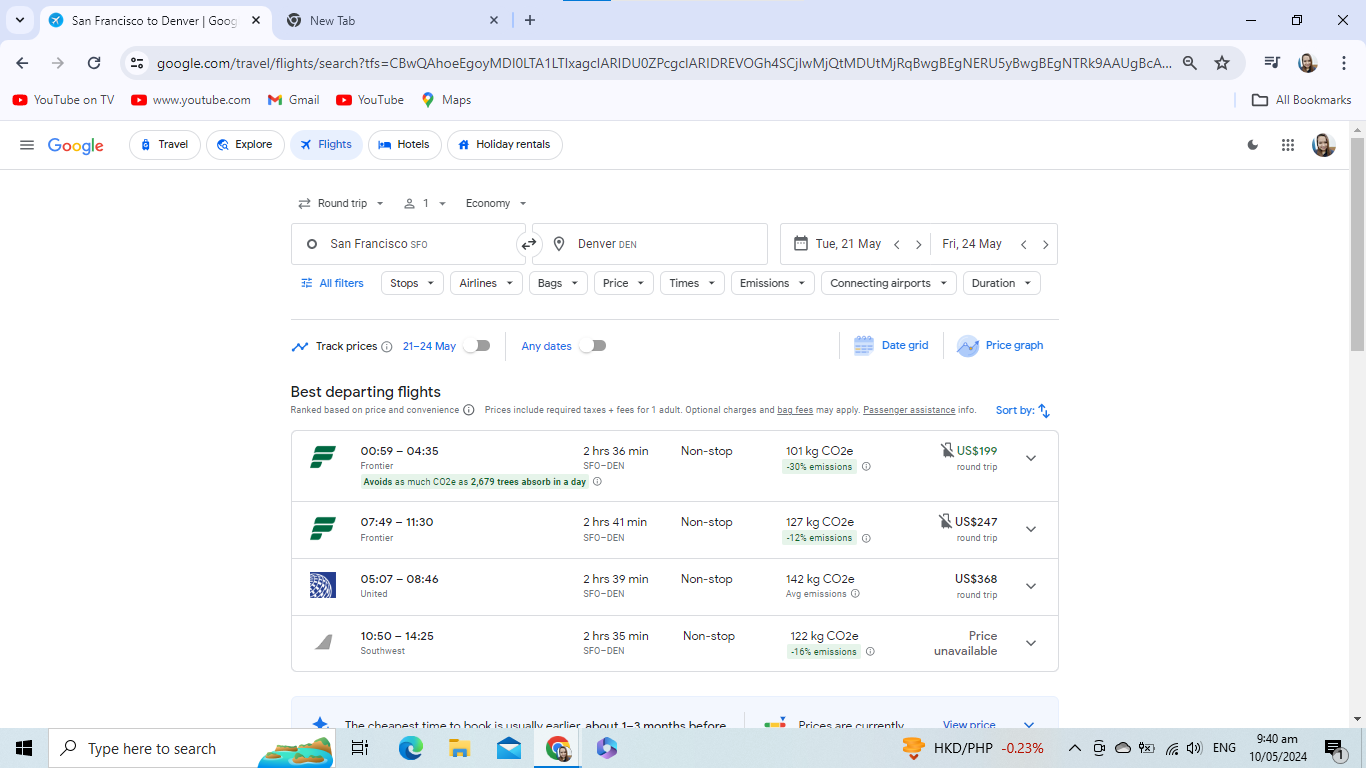Reload the page in Chrome
Image resolution: width=1366 pixels, height=768 pixels.
[94, 63]
